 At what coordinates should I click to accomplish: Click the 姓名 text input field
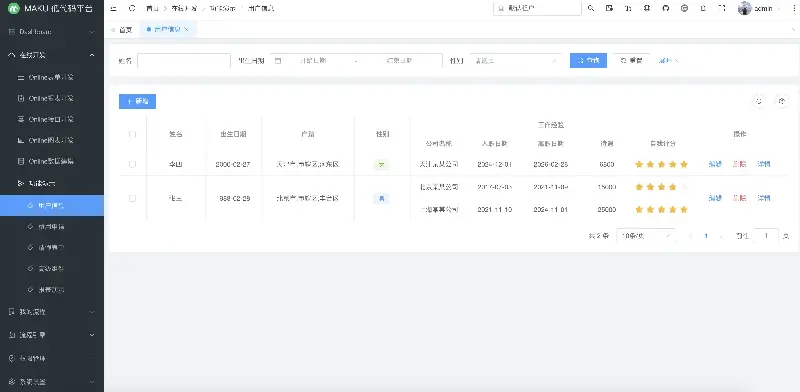184,60
